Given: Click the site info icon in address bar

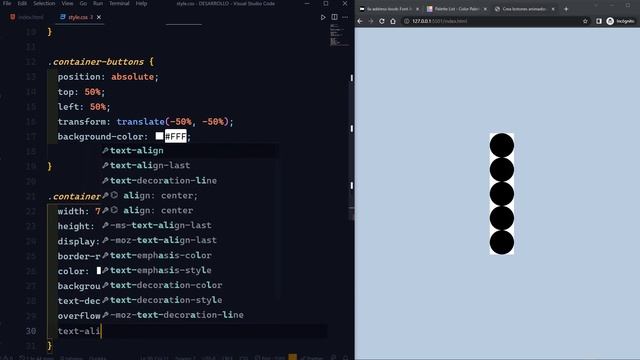Looking at the screenshot, I should click(407, 21).
